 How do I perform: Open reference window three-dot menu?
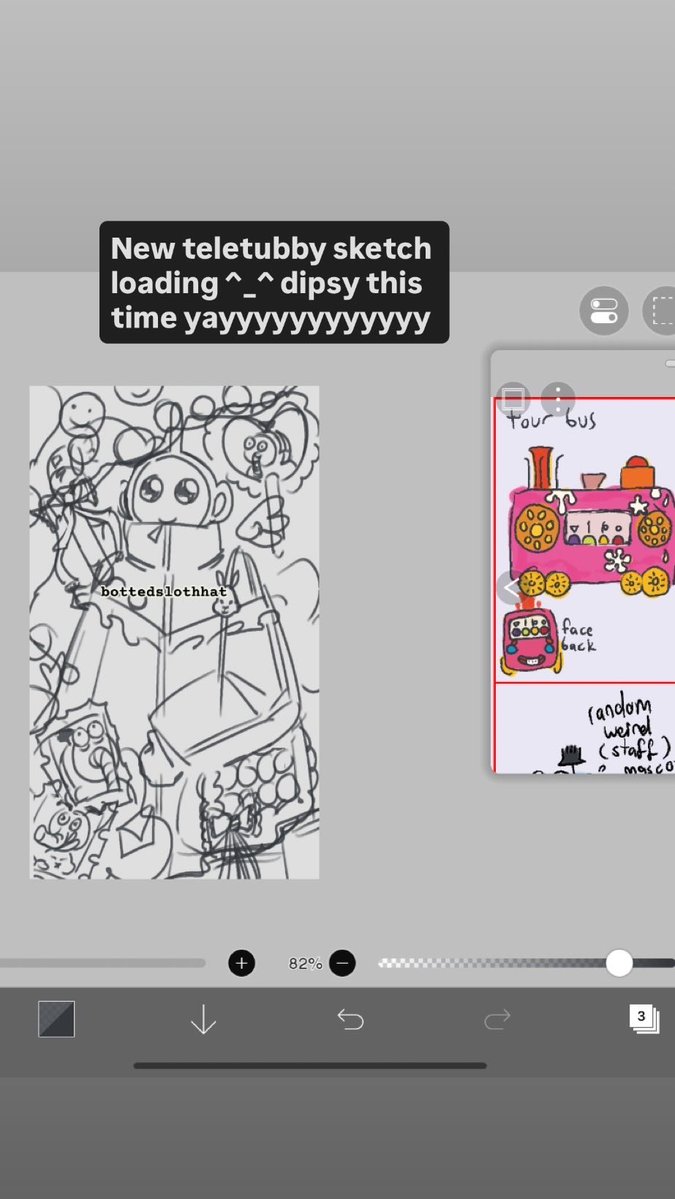[x=558, y=398]
